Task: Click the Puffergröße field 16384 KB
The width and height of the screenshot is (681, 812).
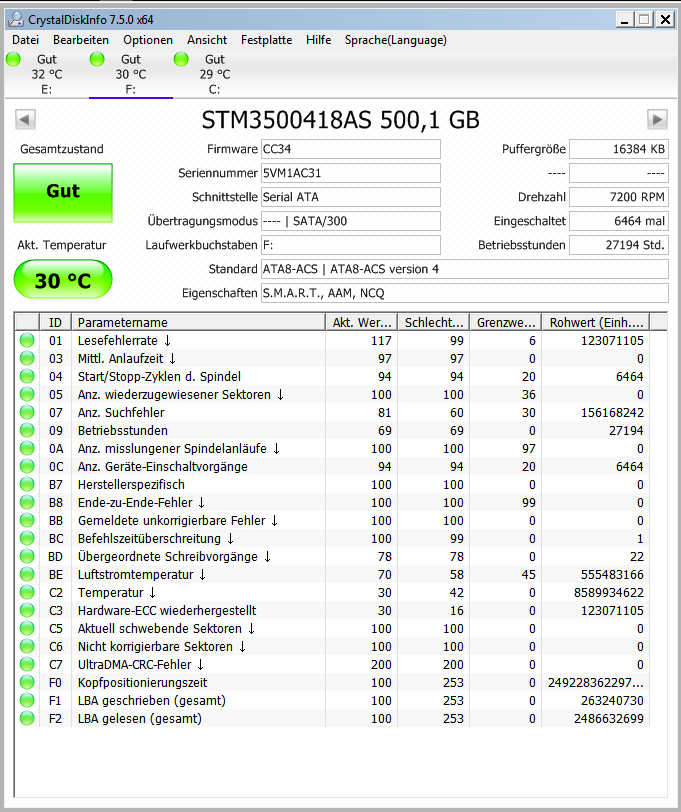Action: (x=619, y=149)
